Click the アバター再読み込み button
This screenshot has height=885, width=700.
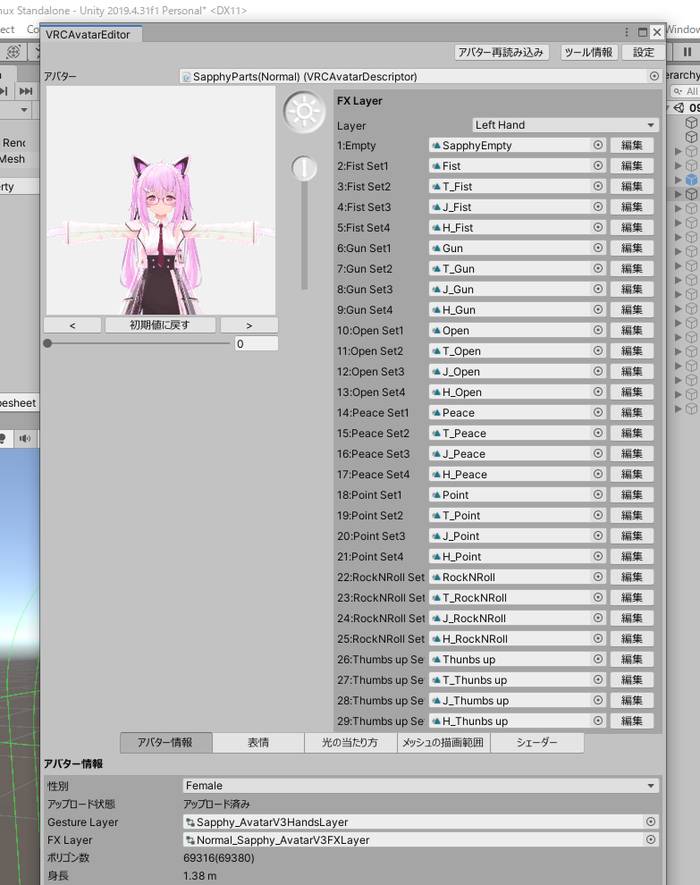point(501,52)
